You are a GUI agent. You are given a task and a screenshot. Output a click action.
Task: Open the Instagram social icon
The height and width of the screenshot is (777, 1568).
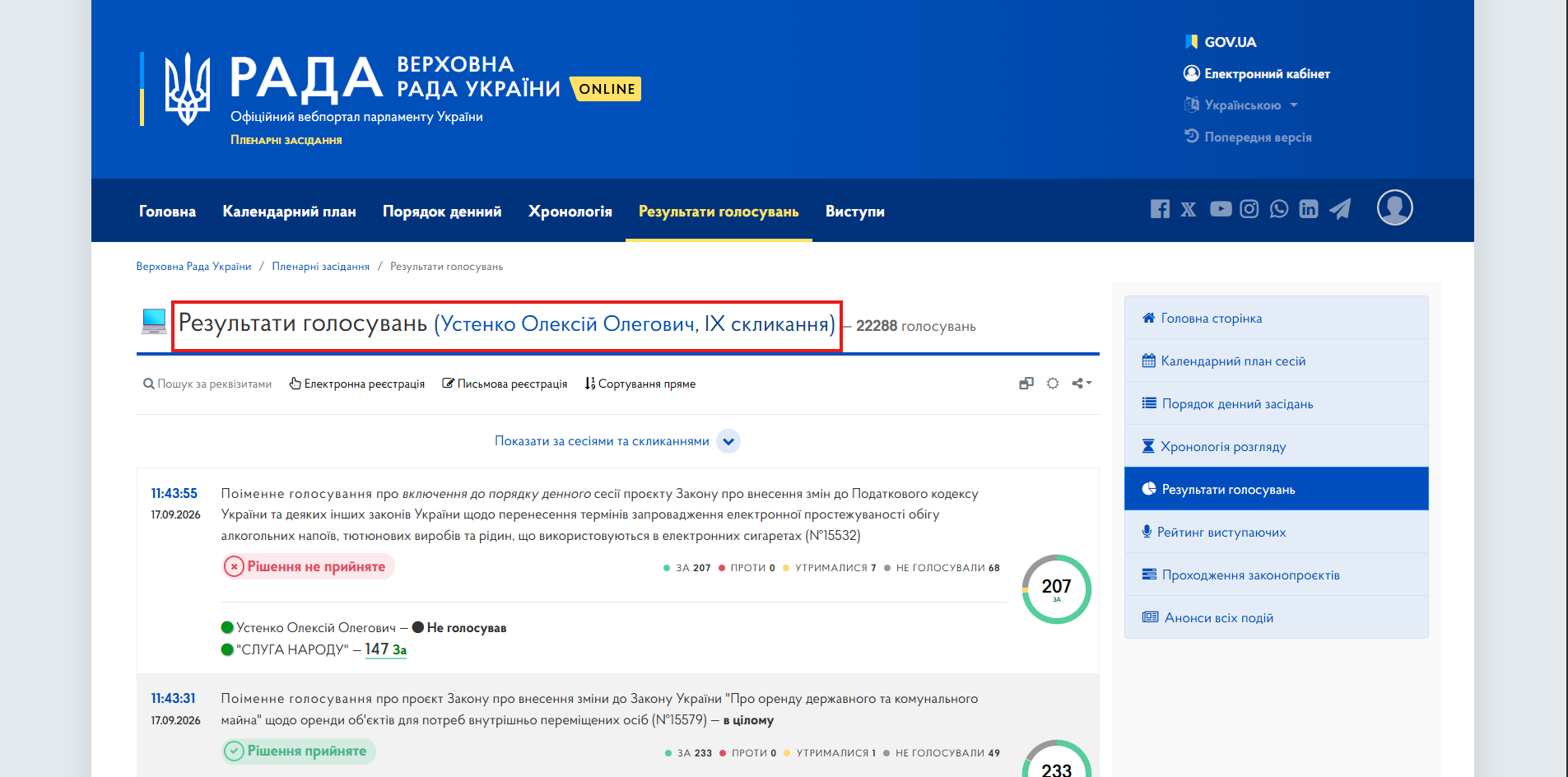[x=1249, y=209]
